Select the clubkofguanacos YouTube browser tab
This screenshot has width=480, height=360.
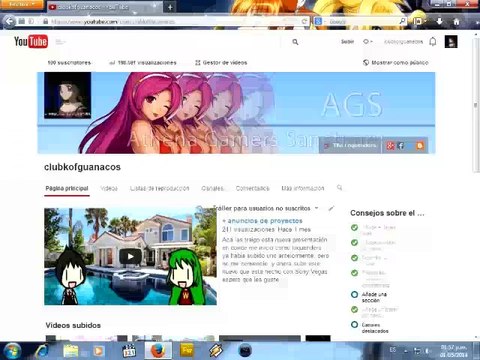pyautogui.click(x=104, y=7)
